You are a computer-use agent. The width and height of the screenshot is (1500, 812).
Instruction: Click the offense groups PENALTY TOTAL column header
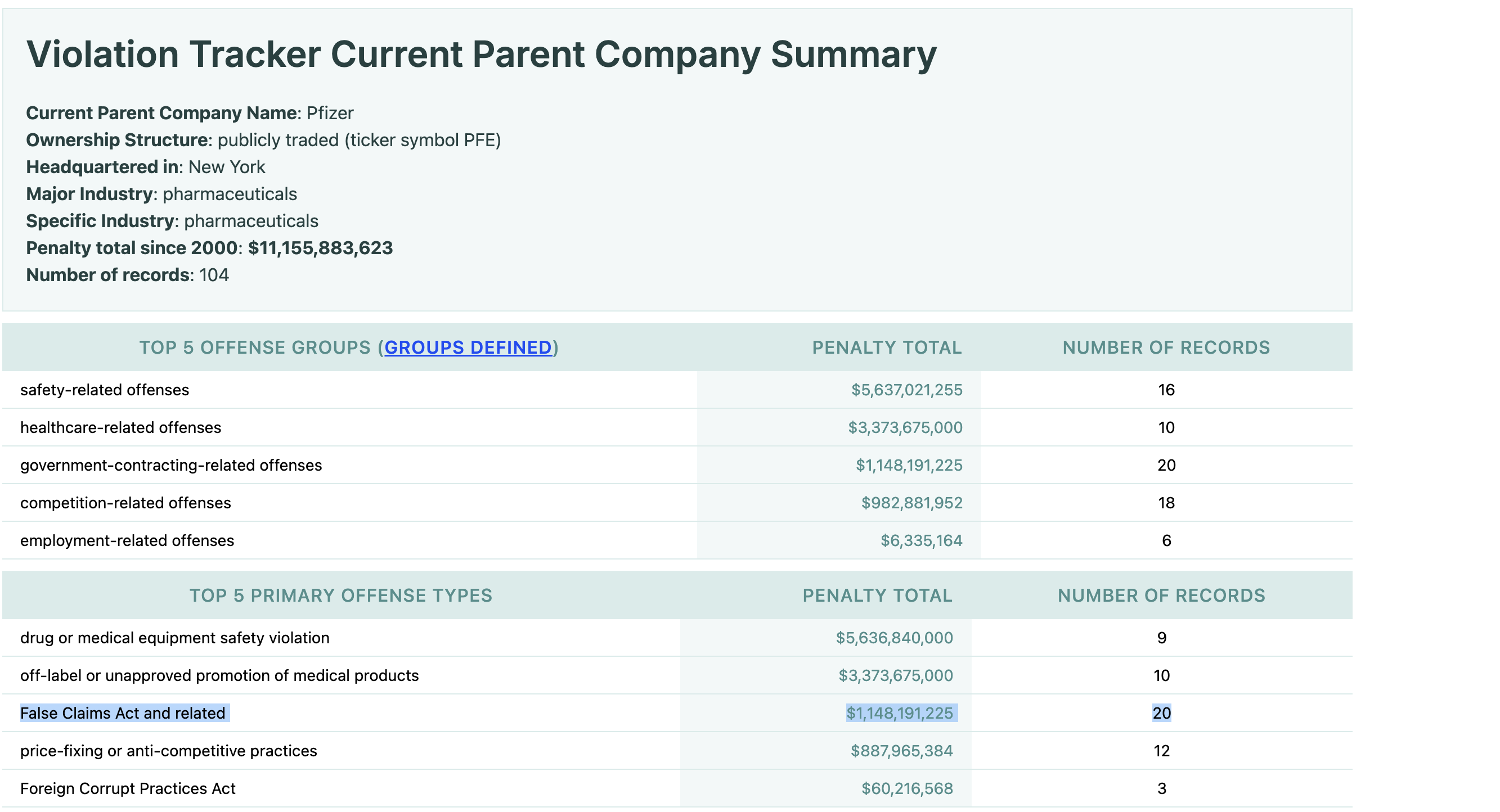click(887, 348)
